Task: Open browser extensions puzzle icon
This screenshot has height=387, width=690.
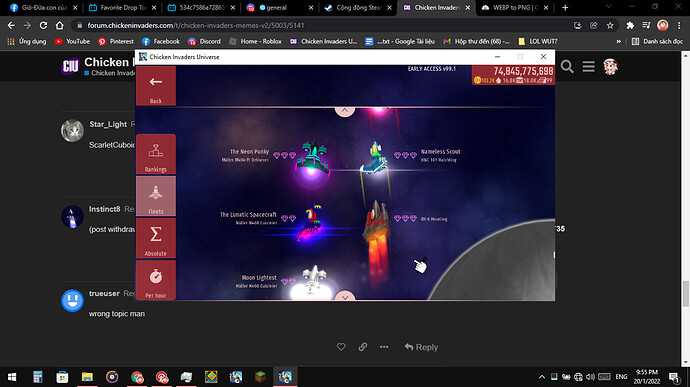Action: (630, 26)
